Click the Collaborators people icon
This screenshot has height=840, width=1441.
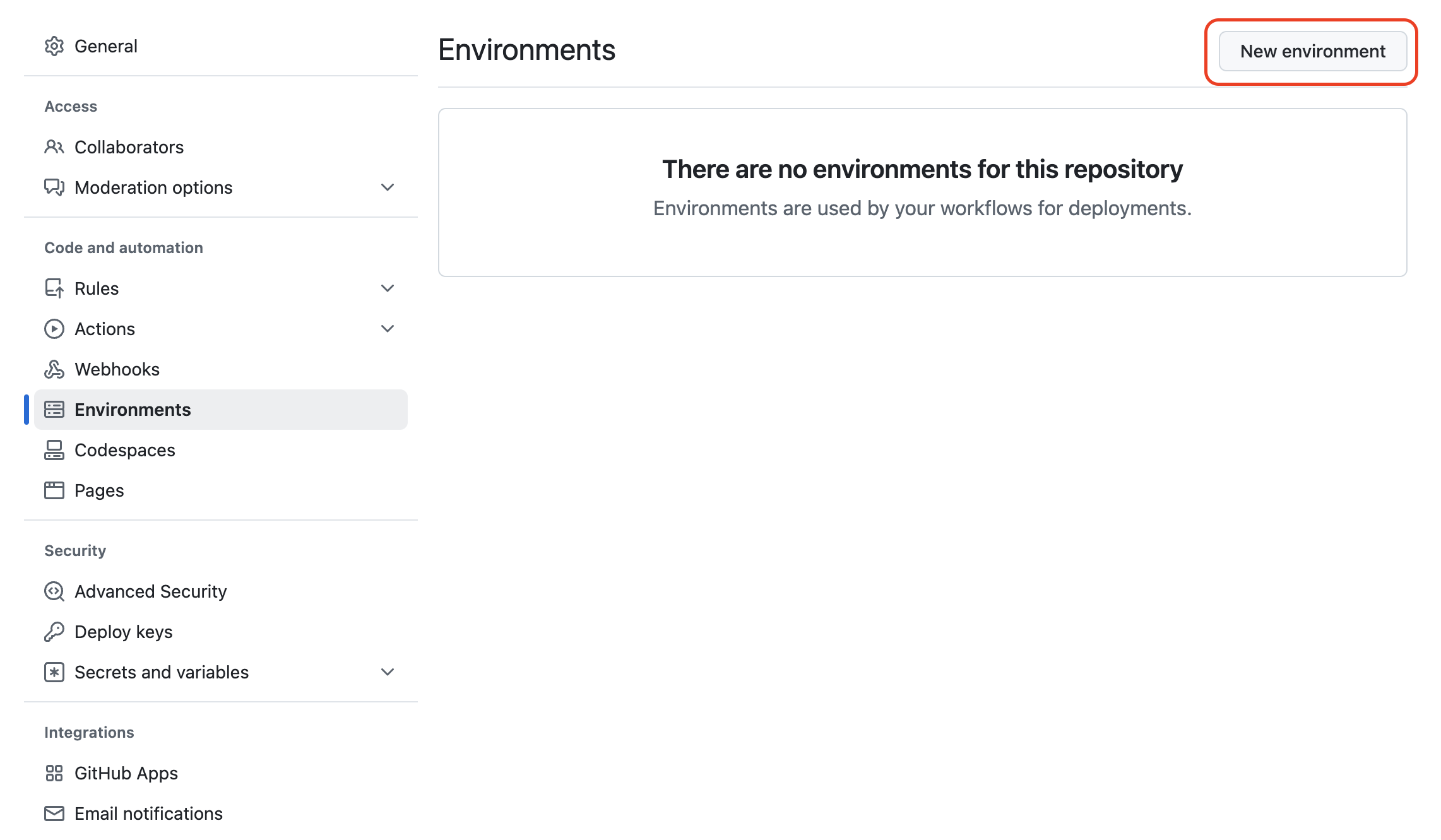tap(55, 146)
